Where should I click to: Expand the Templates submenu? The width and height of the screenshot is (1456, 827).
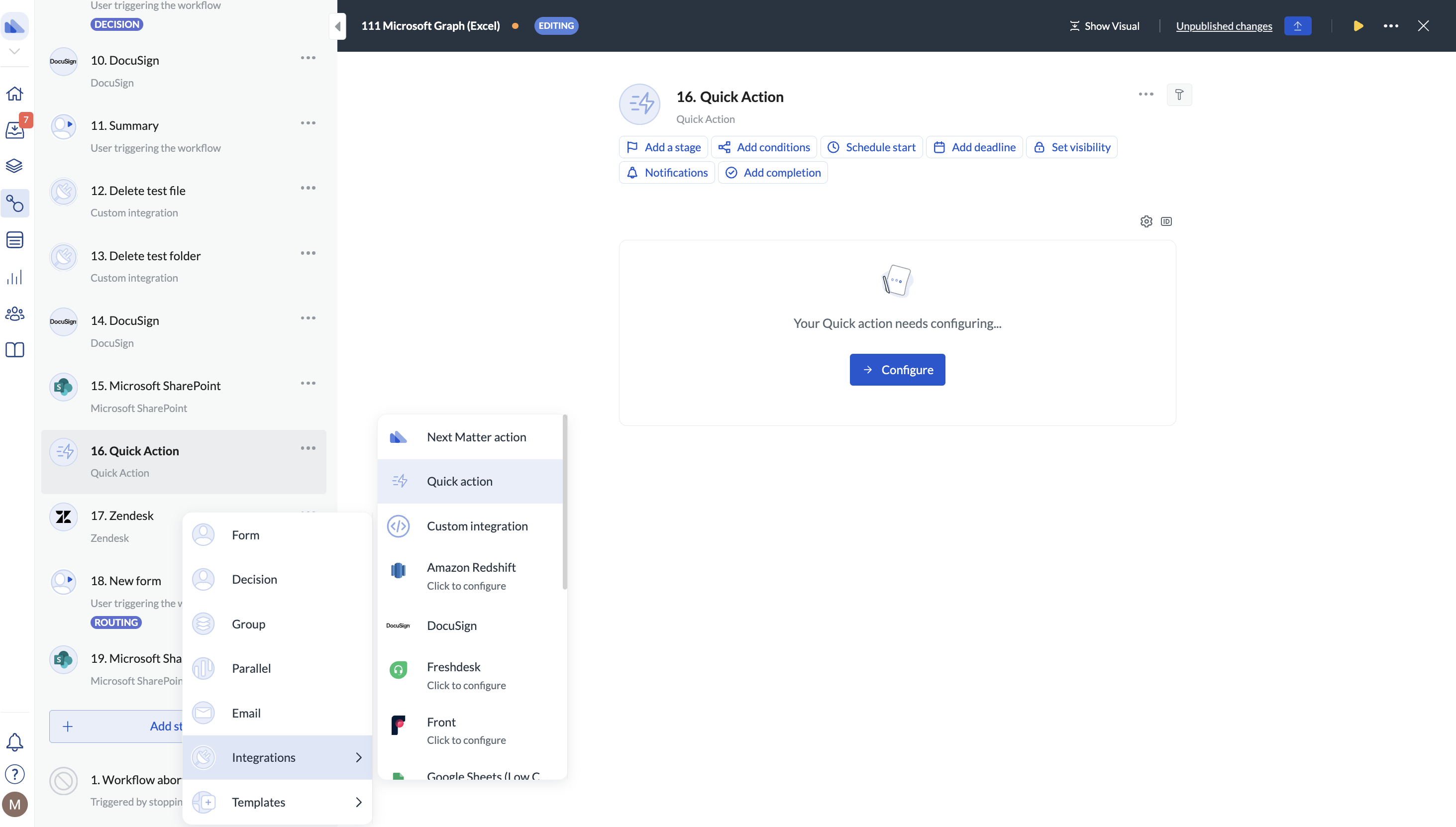277,802
